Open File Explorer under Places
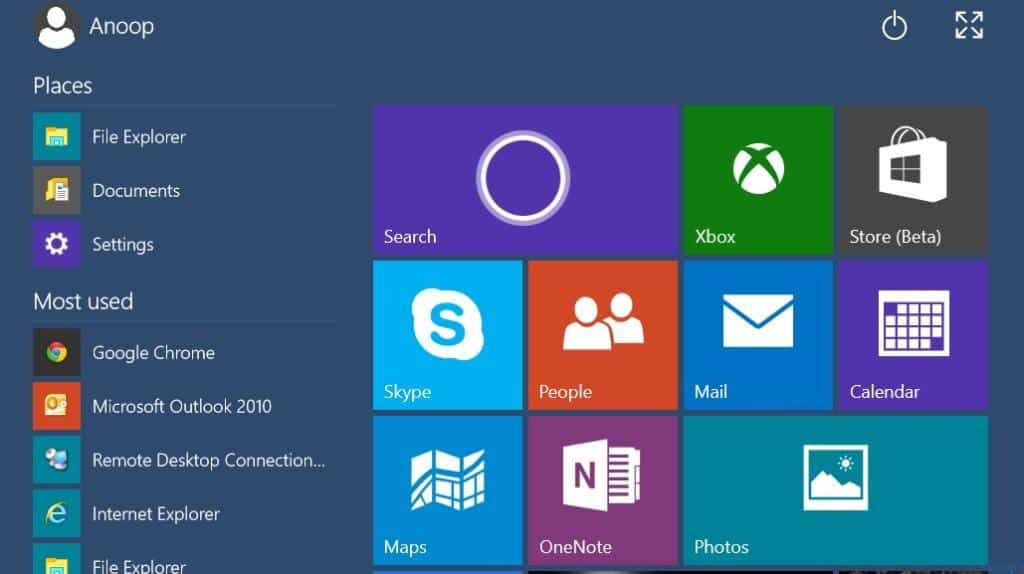 [184, 136]
